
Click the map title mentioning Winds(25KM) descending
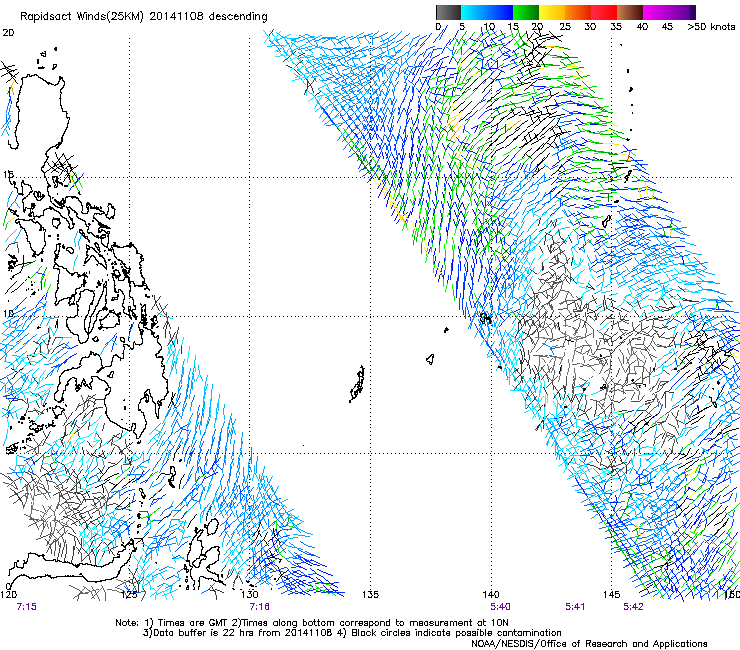(143, 17)
